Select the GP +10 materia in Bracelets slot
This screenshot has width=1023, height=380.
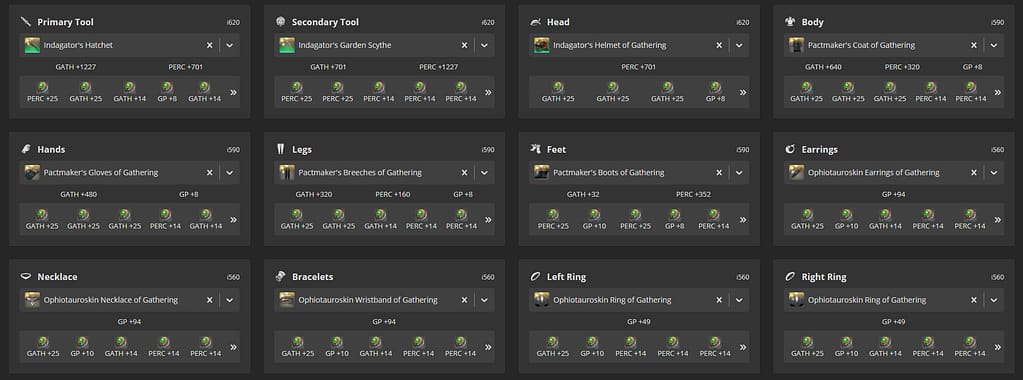point(337,347)
